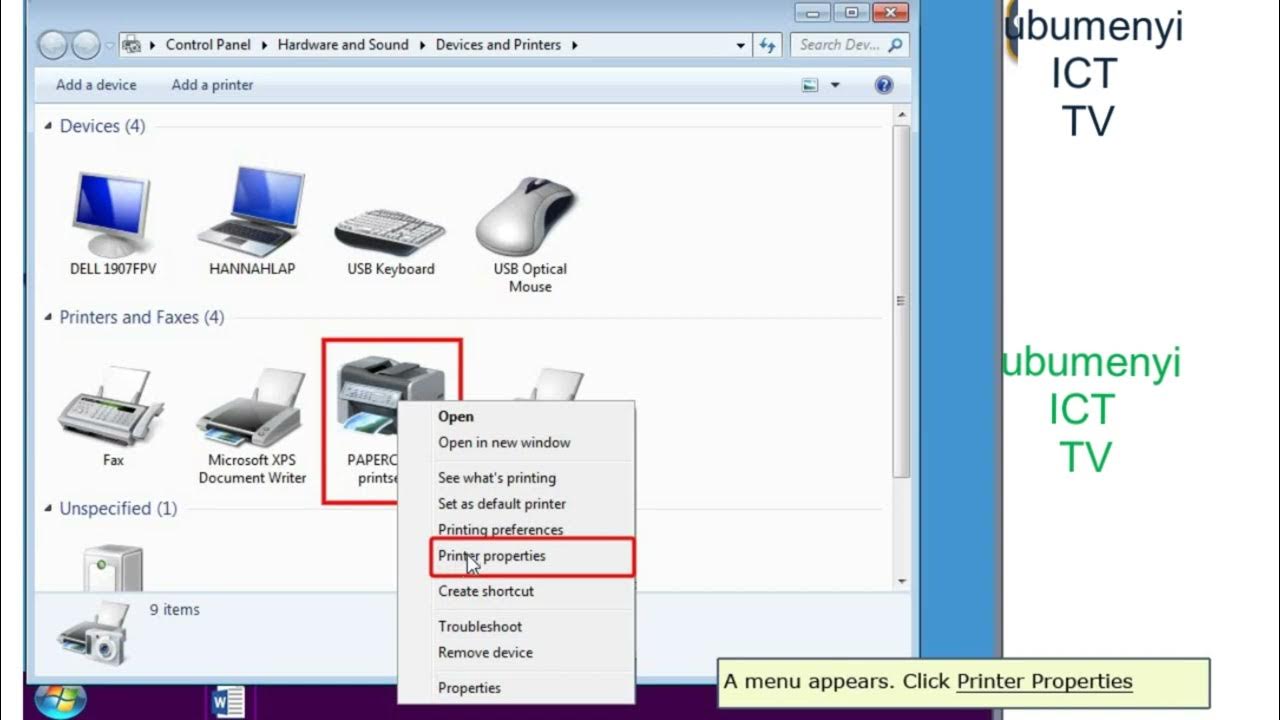Click Devices and Printers breadcrumb
The height and width of the screenshot is (720, 1280).
(499, 45)
